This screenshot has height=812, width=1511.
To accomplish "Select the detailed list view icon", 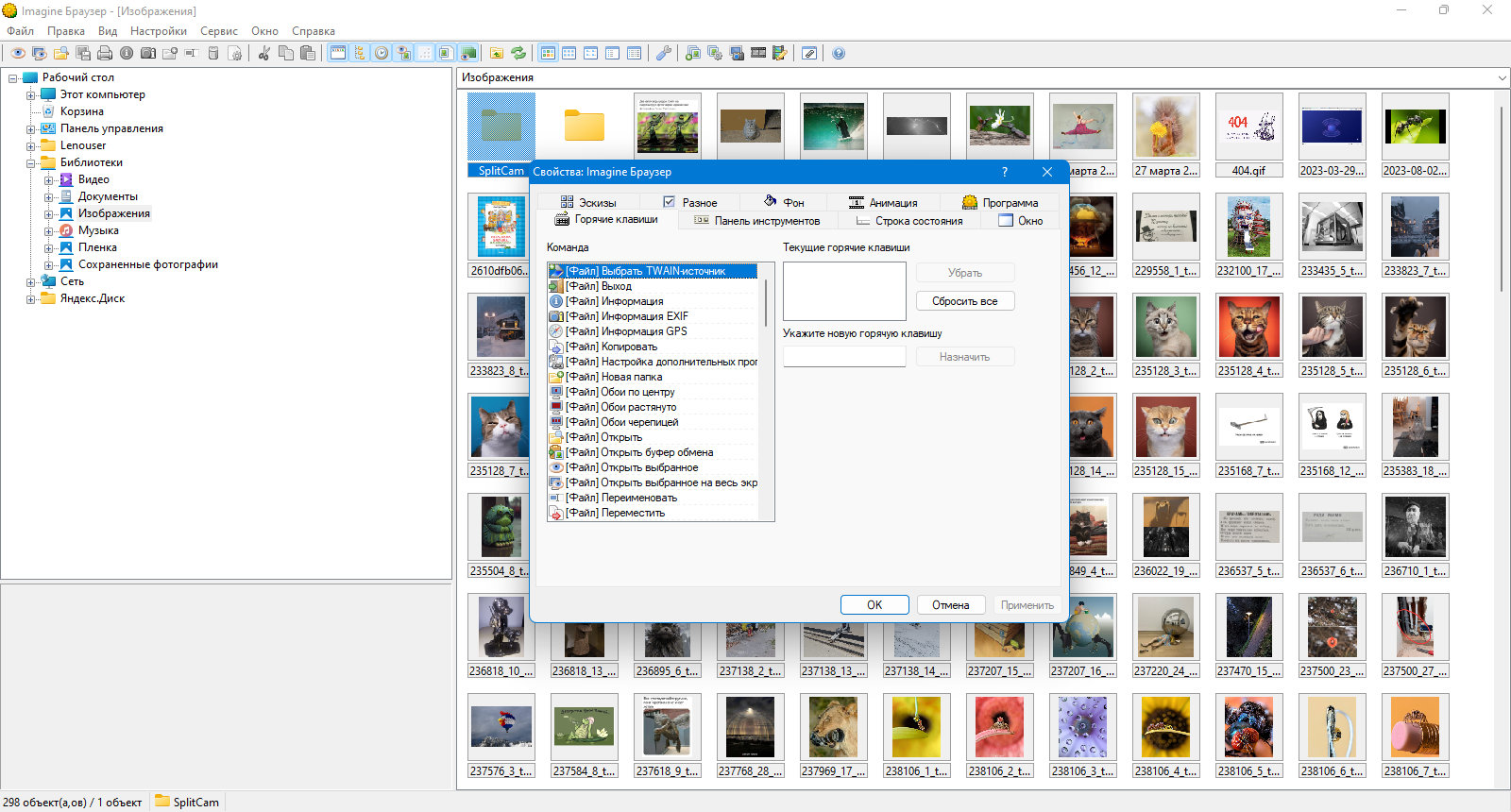I will pos(634,53).
